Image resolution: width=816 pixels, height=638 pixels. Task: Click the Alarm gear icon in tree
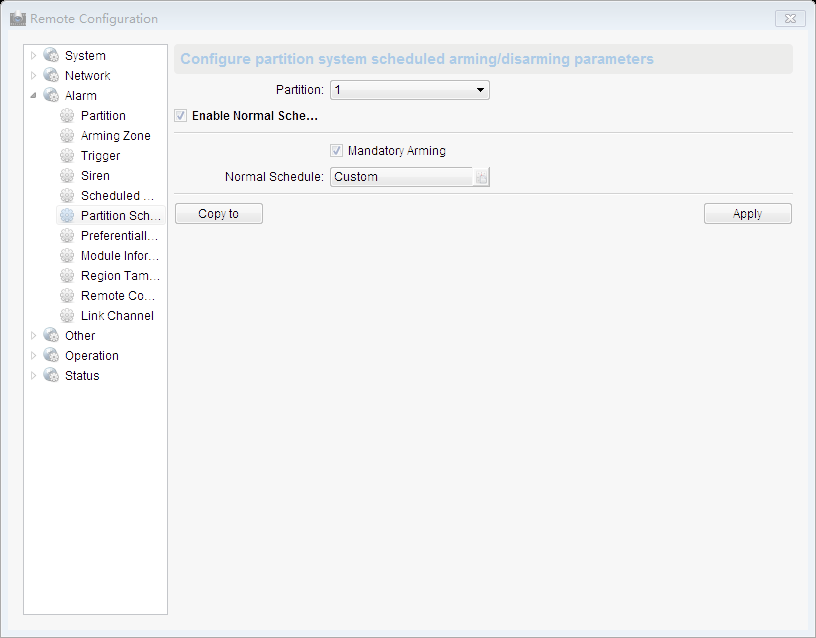51,95
